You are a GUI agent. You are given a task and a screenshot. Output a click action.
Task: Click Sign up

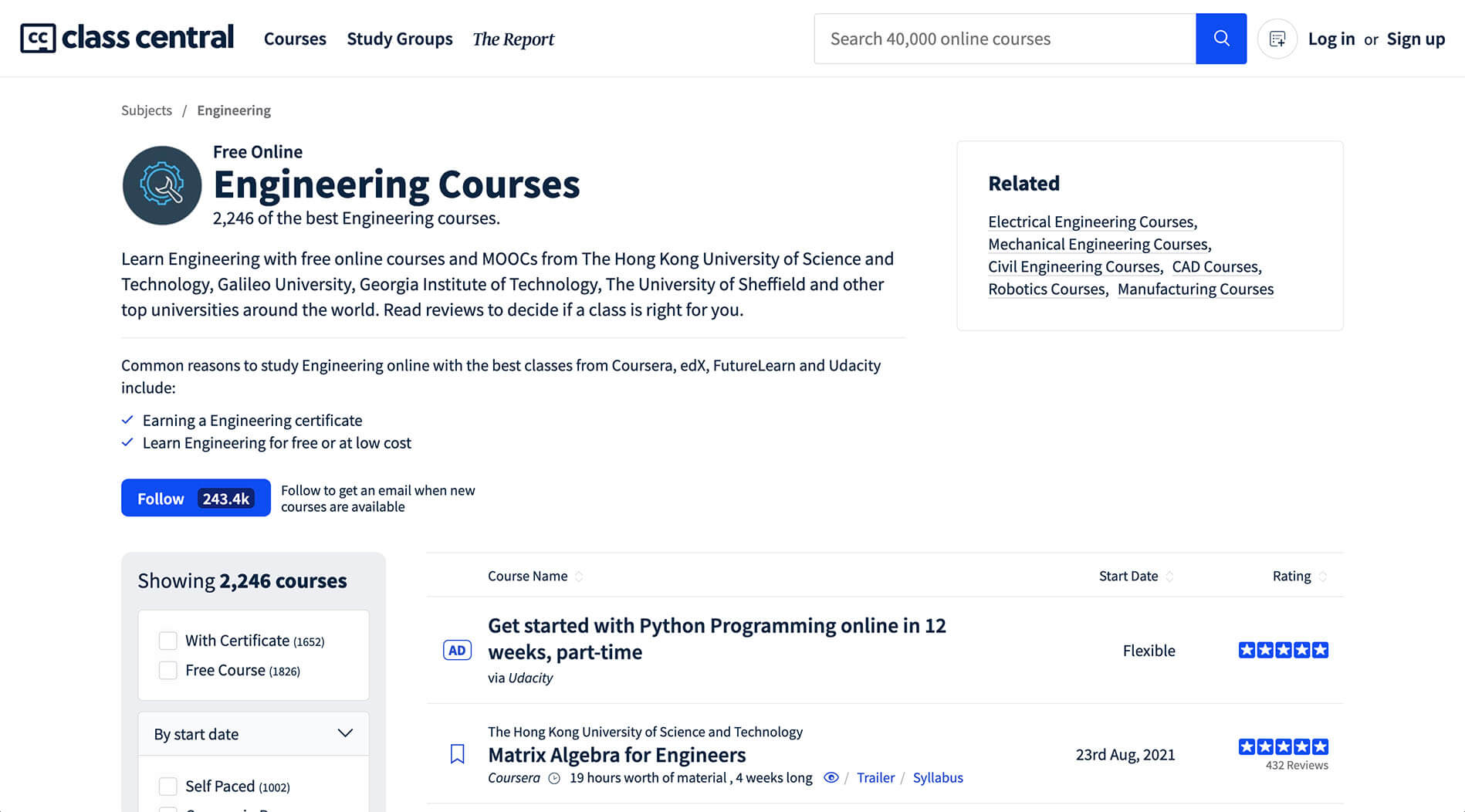point(1416,39)
